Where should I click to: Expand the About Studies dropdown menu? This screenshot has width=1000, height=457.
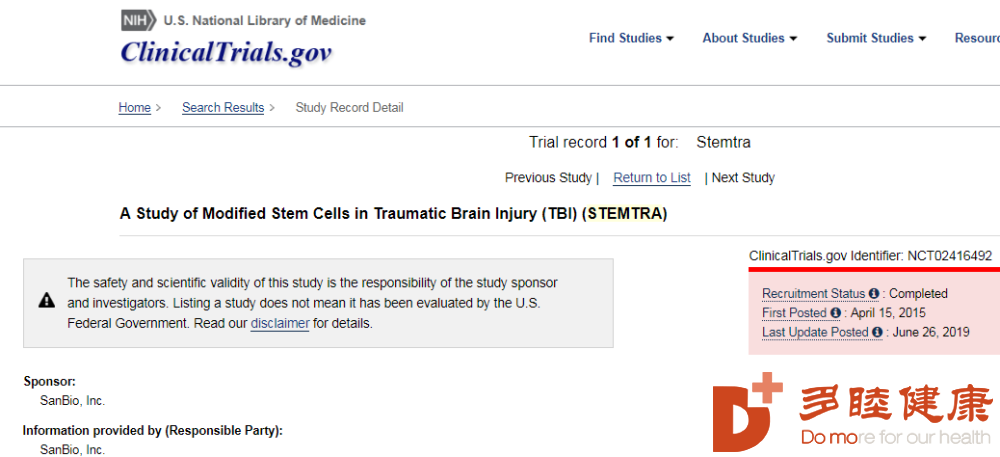coord(749,38)
